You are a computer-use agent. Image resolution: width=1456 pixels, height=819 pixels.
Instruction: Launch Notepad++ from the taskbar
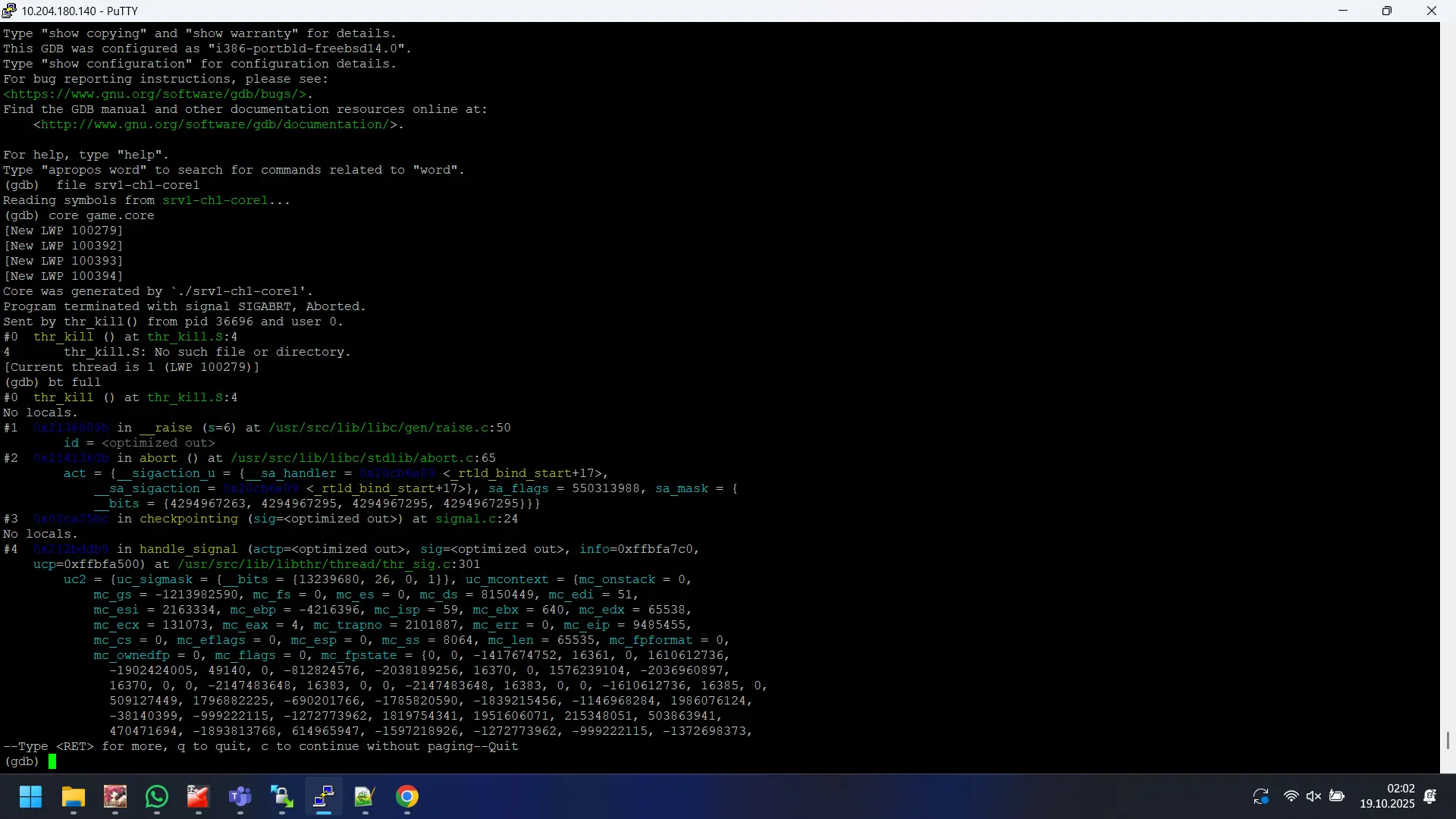click(x=365, y=797)
